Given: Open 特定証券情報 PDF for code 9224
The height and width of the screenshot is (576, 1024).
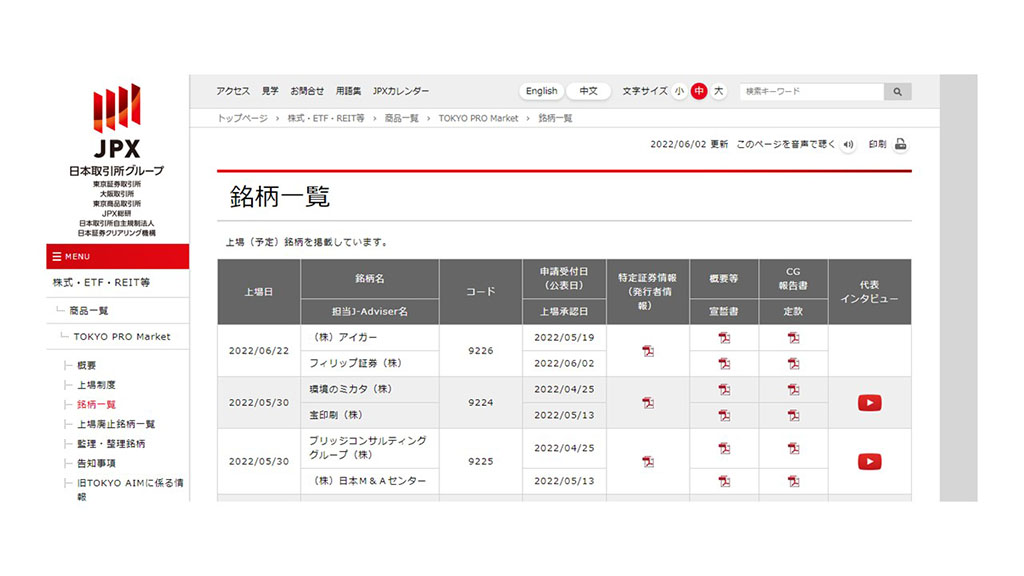Looking at the screenshot, I should (x=648, y=402).
